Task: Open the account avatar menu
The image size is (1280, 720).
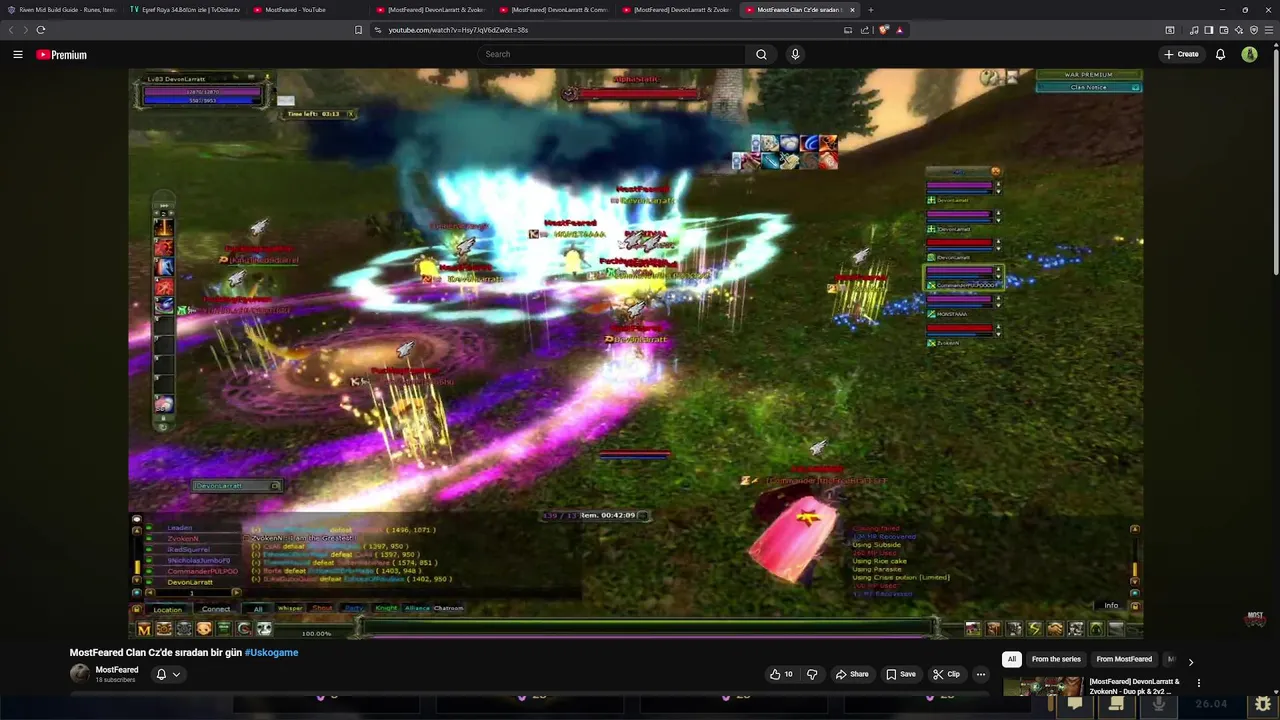Action: tap(1249, 54)
